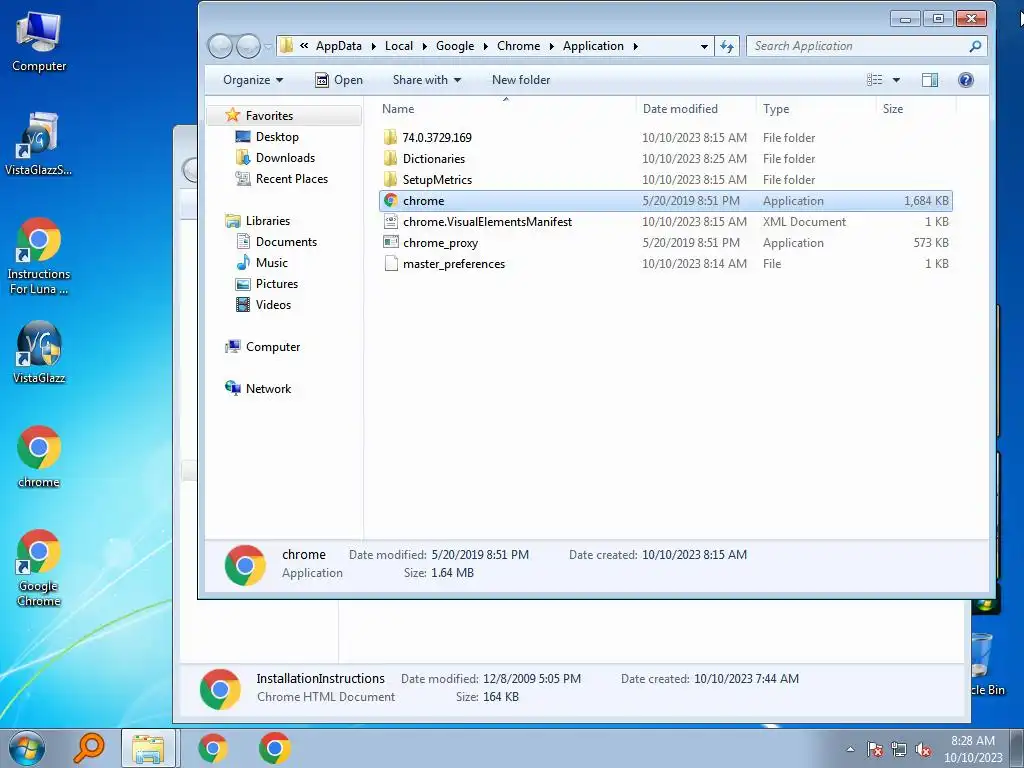
Task: Toggle the preview pane button
Action: coord(930,80)
